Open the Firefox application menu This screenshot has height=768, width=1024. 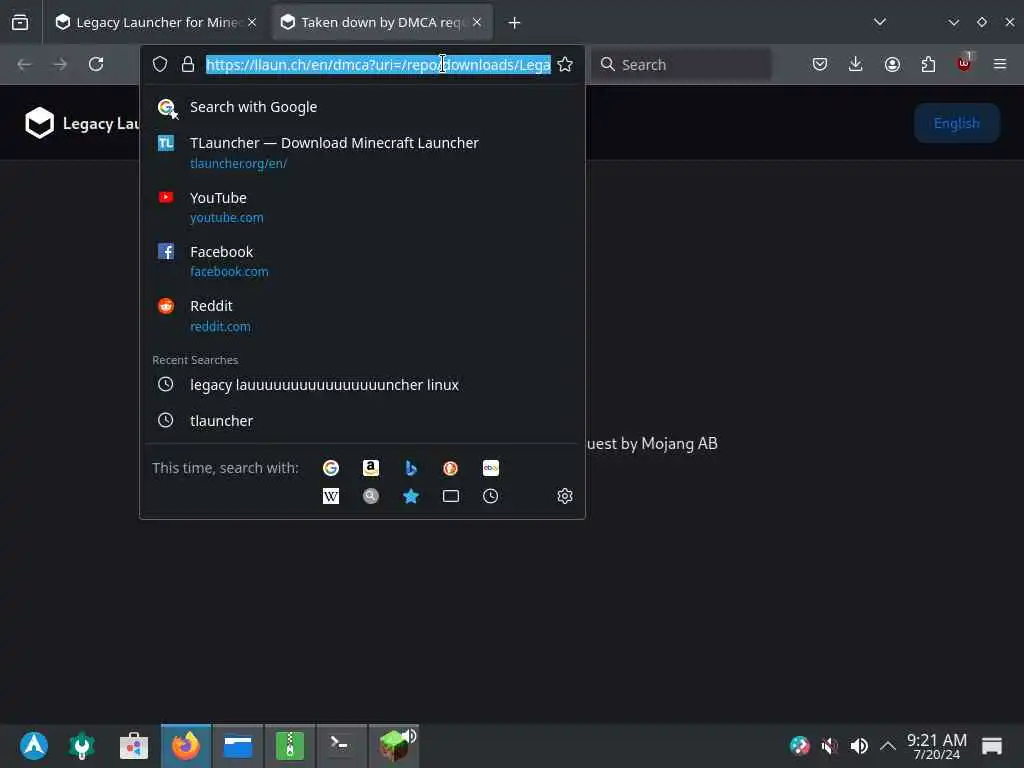[x=1000, y=64]
